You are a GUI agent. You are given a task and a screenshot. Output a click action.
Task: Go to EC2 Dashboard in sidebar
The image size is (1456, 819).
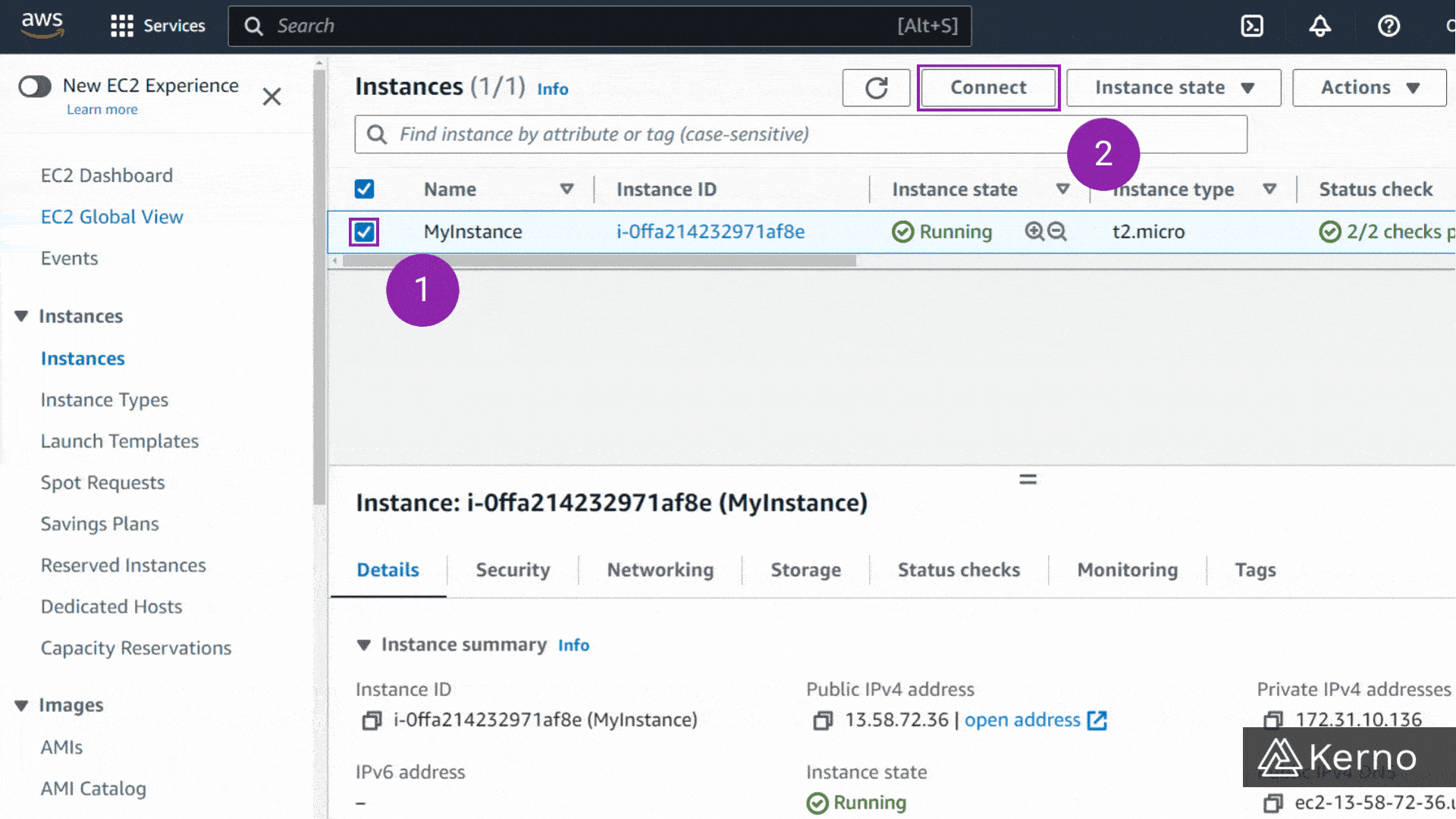(x=107, y=176)
